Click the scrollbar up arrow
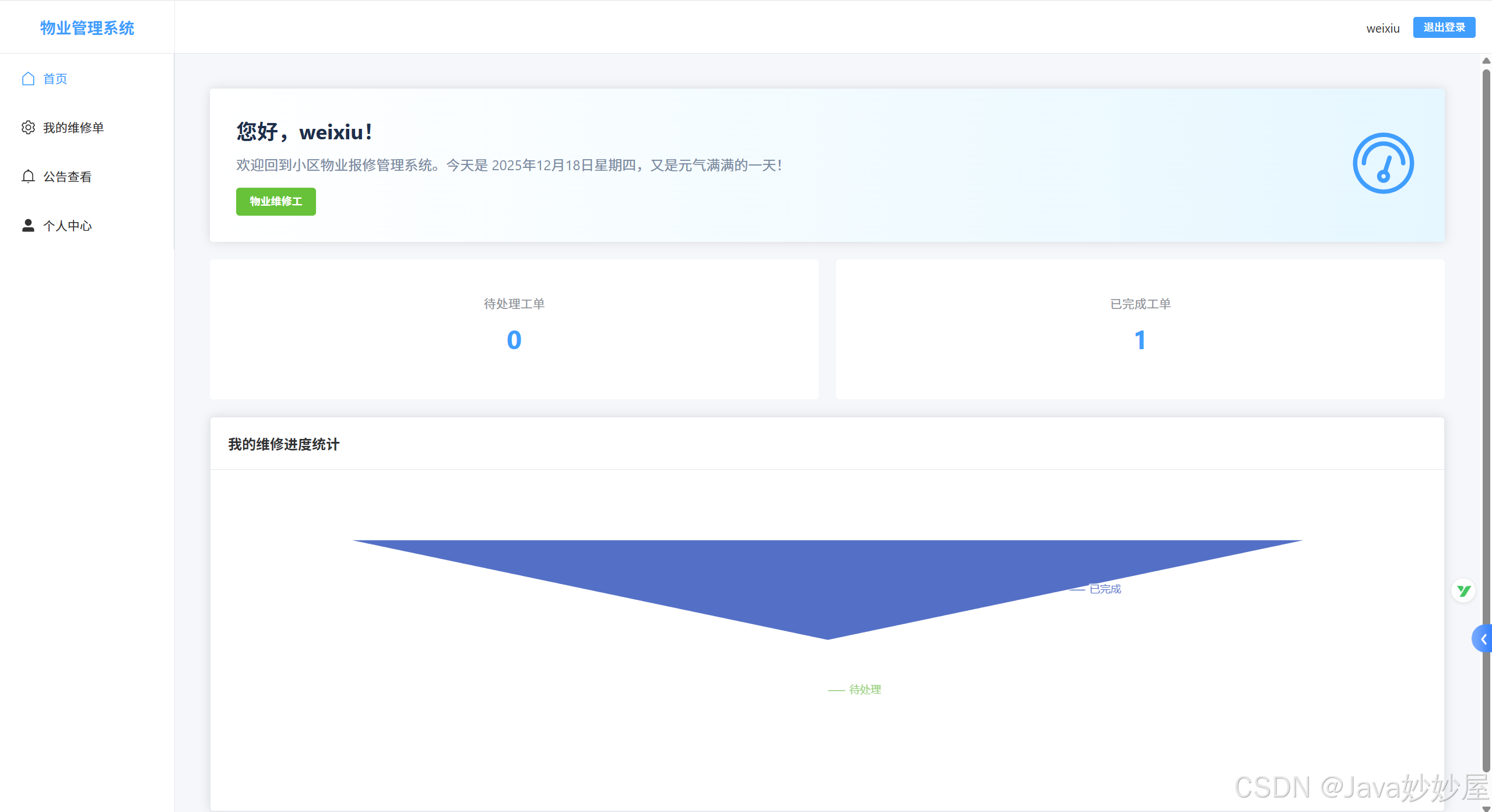 (x=1486, y=61)
